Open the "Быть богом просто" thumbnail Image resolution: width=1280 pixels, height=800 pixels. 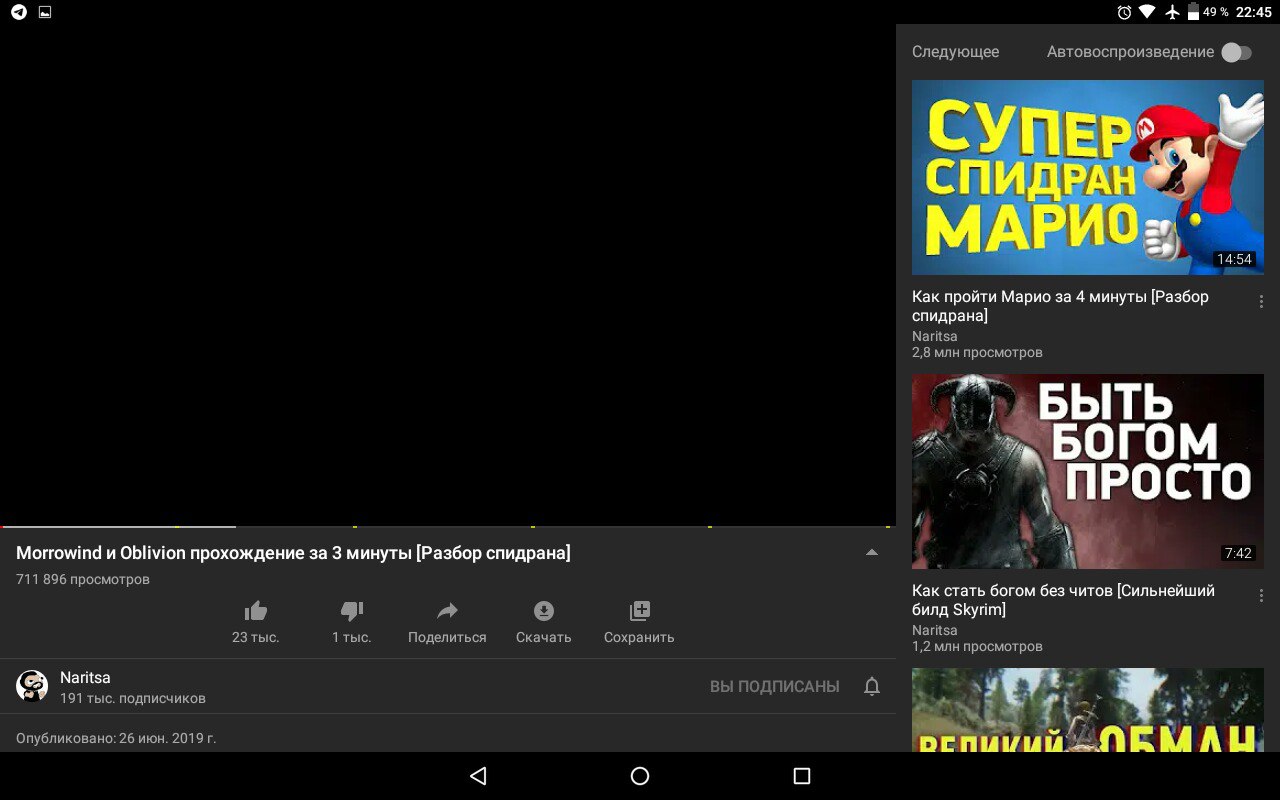1088,471
